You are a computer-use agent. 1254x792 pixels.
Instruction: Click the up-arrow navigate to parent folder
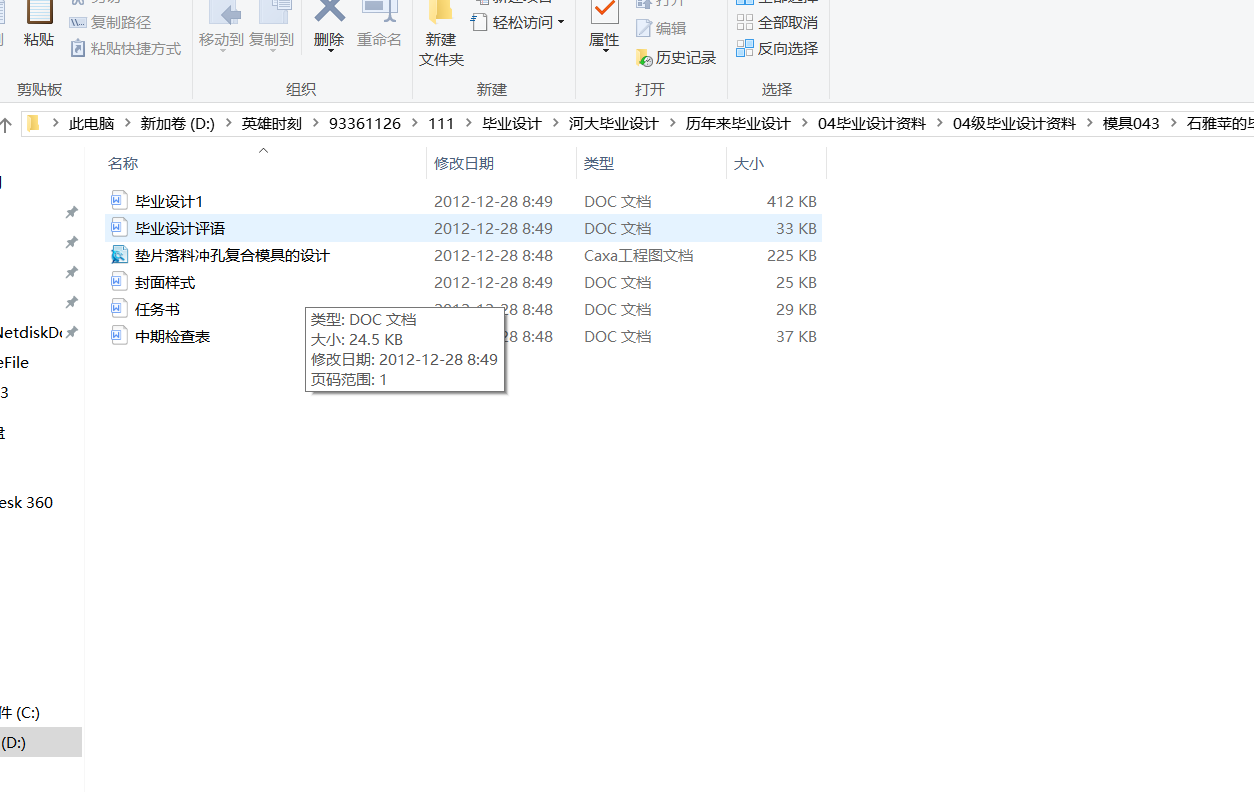pyautogui.click(x=6, y=124)
